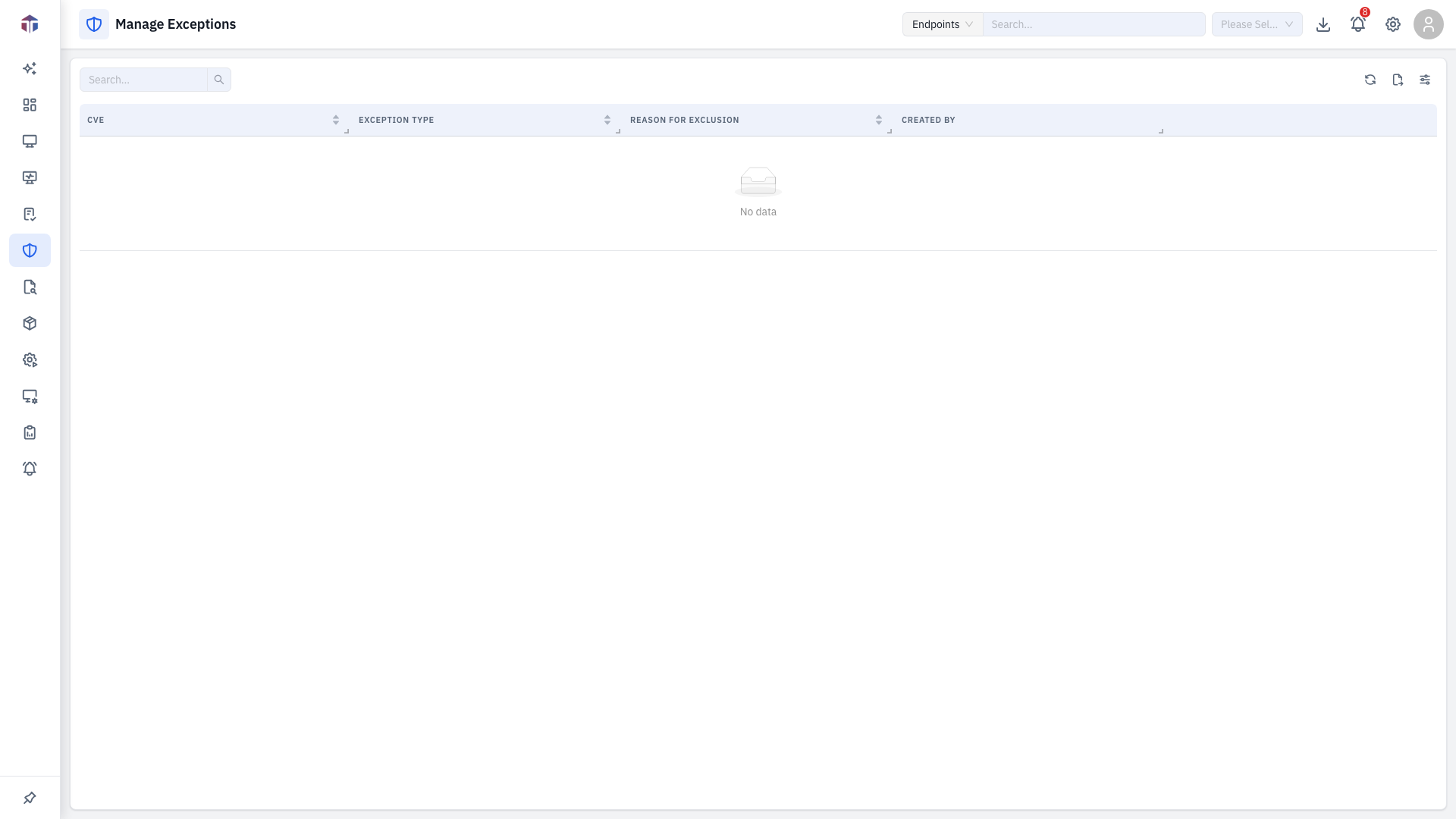
Task: Open the alert bell sidebar icon
Action: (x=30, y=469)
